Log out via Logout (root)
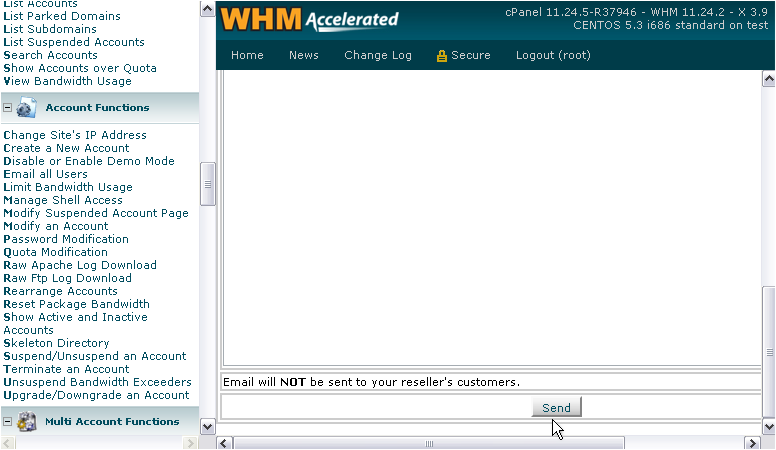 (553, 55)
